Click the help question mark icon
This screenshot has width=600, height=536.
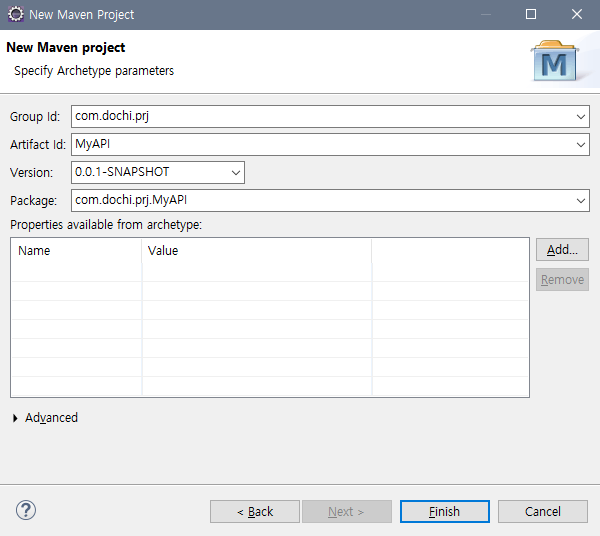tap(26, 510)
